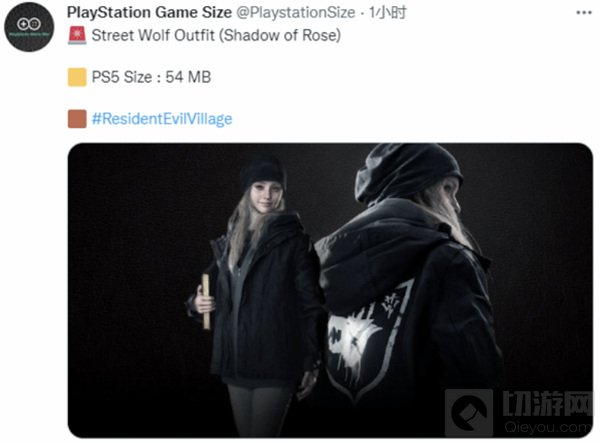Image resolution: width=600 pixels, height=443 pixels.
Task: Open the @PlaystationSize handle link
Action: pos(295,13)
